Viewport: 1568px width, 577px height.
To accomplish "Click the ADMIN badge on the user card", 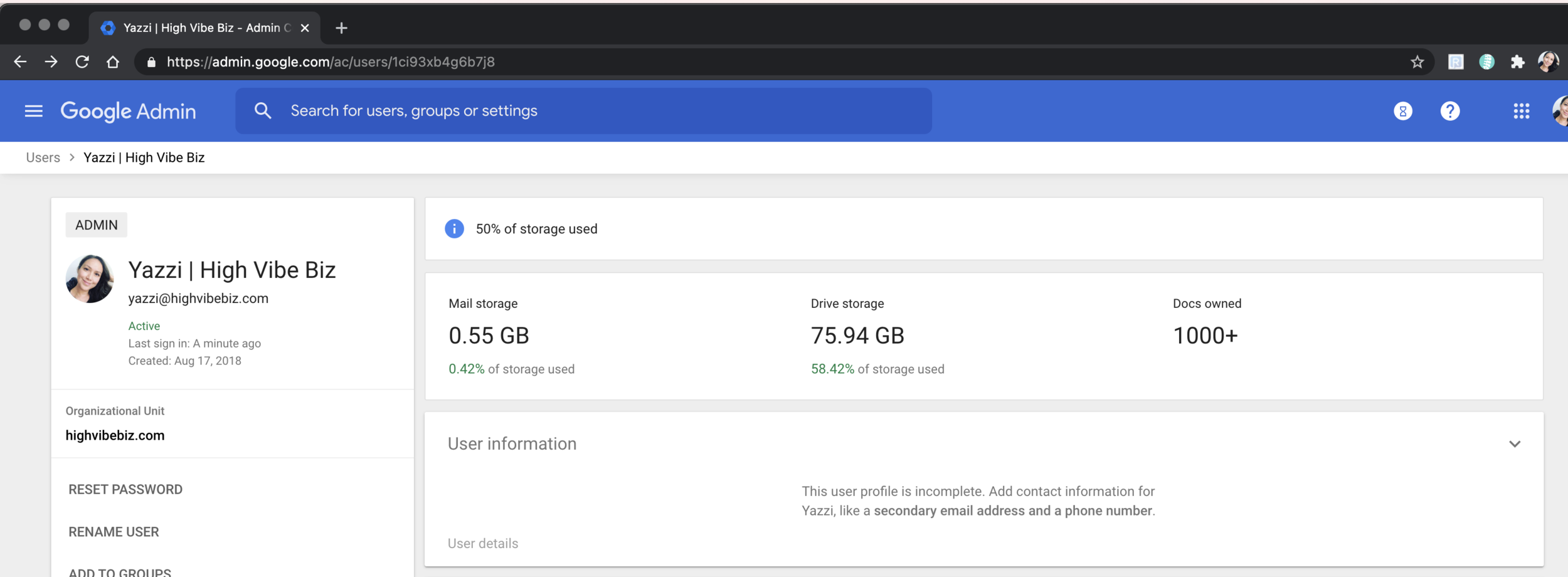I will coord(95,225).
